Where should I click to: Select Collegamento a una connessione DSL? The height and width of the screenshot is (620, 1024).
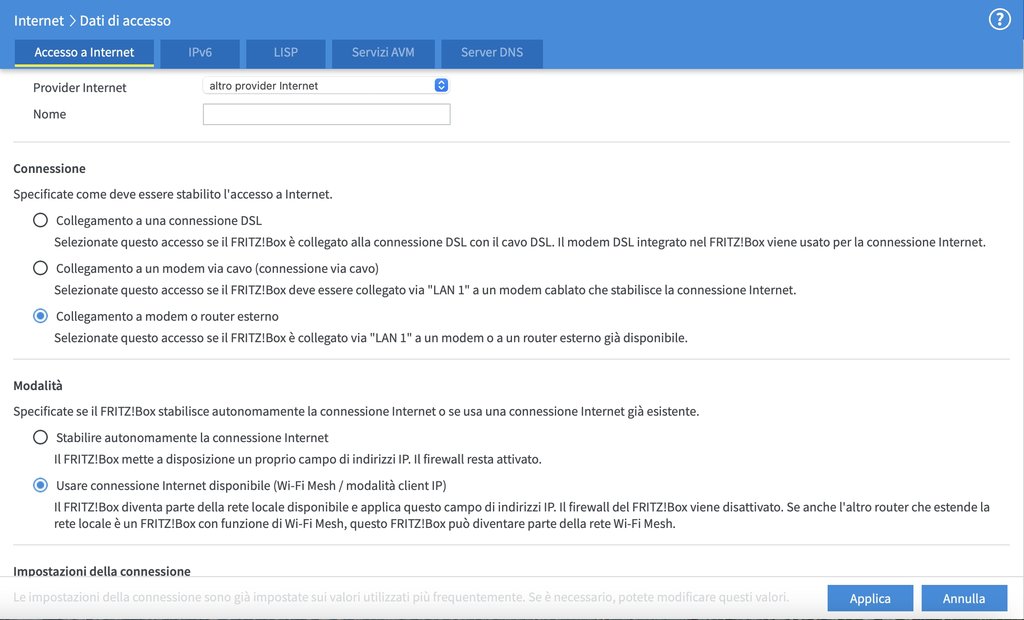40,220
